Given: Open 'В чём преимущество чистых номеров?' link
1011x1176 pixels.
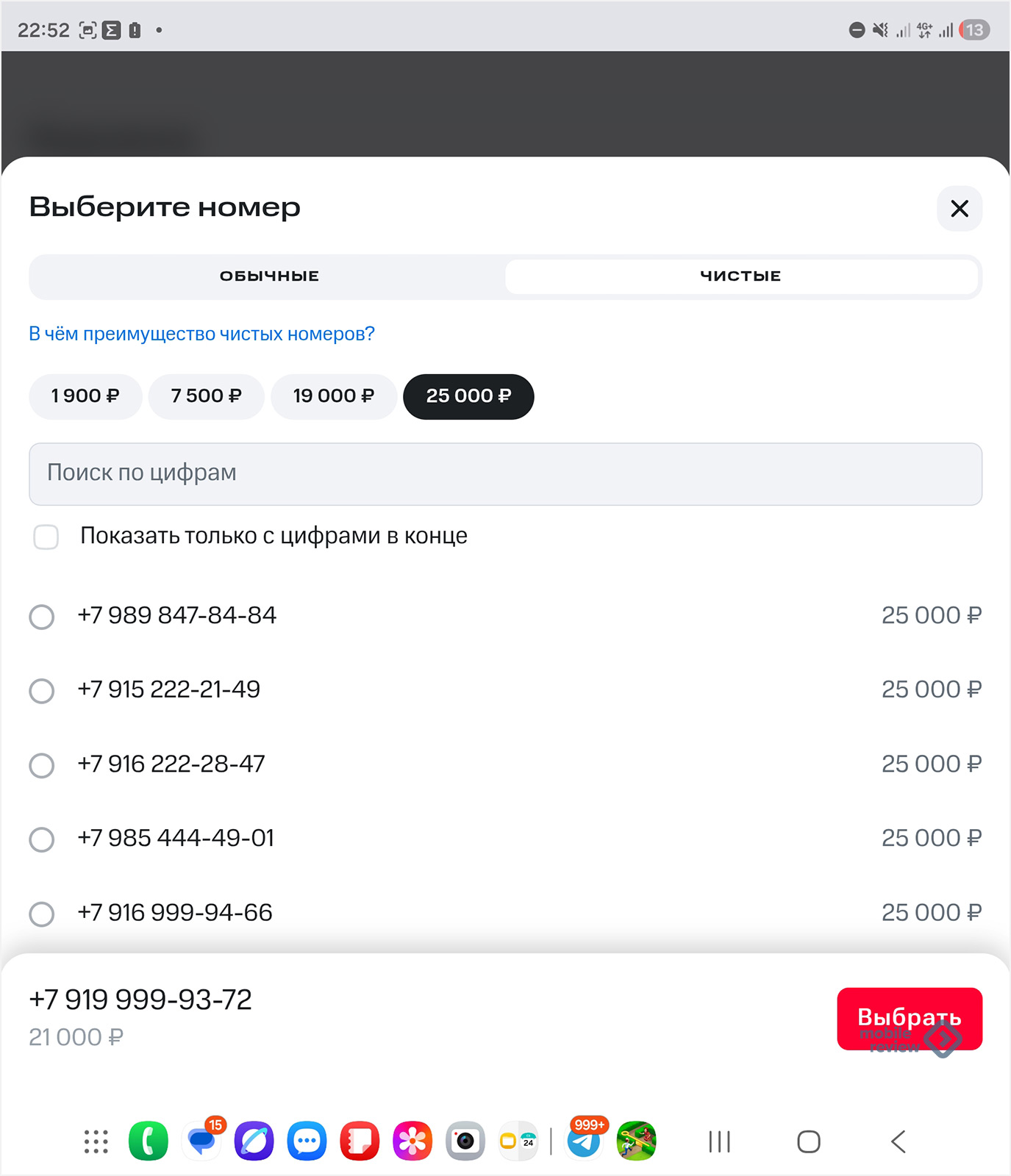Looking at the screenshot, I should [201, 334].
